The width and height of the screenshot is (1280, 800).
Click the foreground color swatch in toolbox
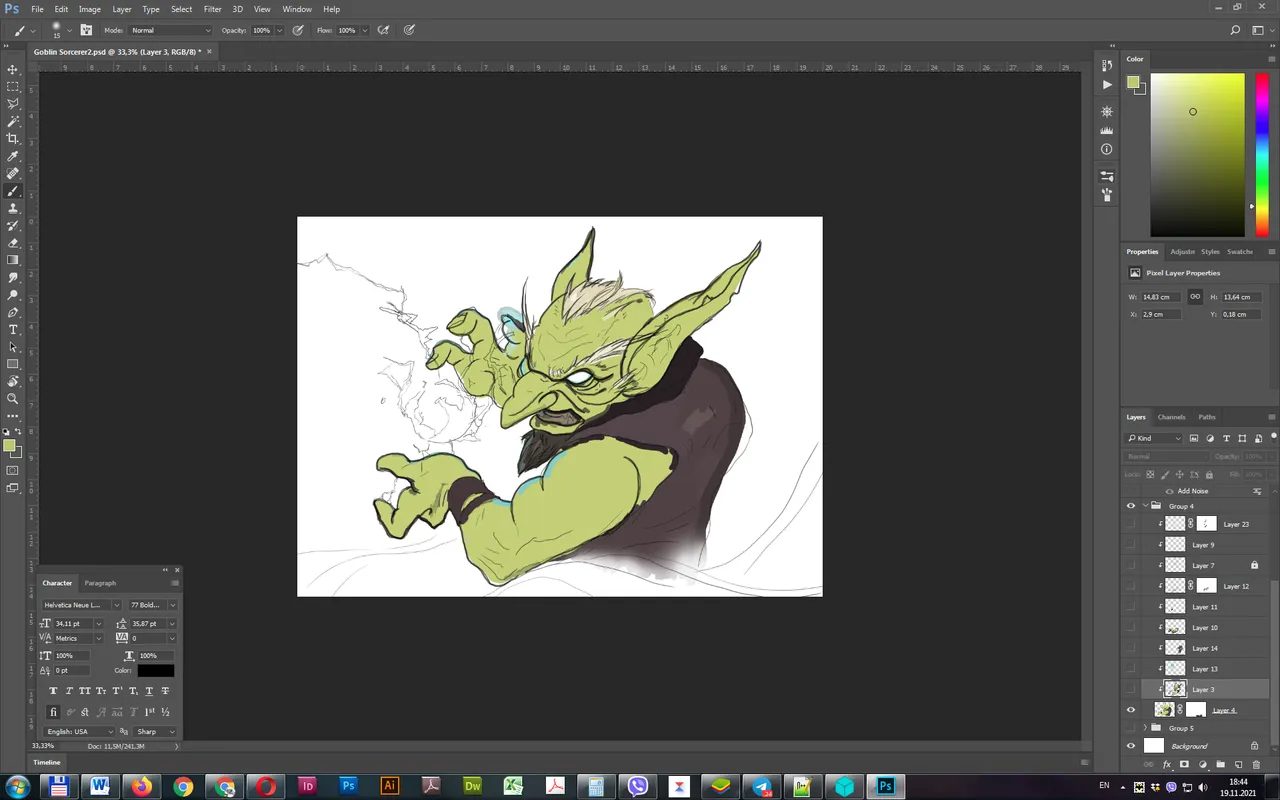pos(9,446)
